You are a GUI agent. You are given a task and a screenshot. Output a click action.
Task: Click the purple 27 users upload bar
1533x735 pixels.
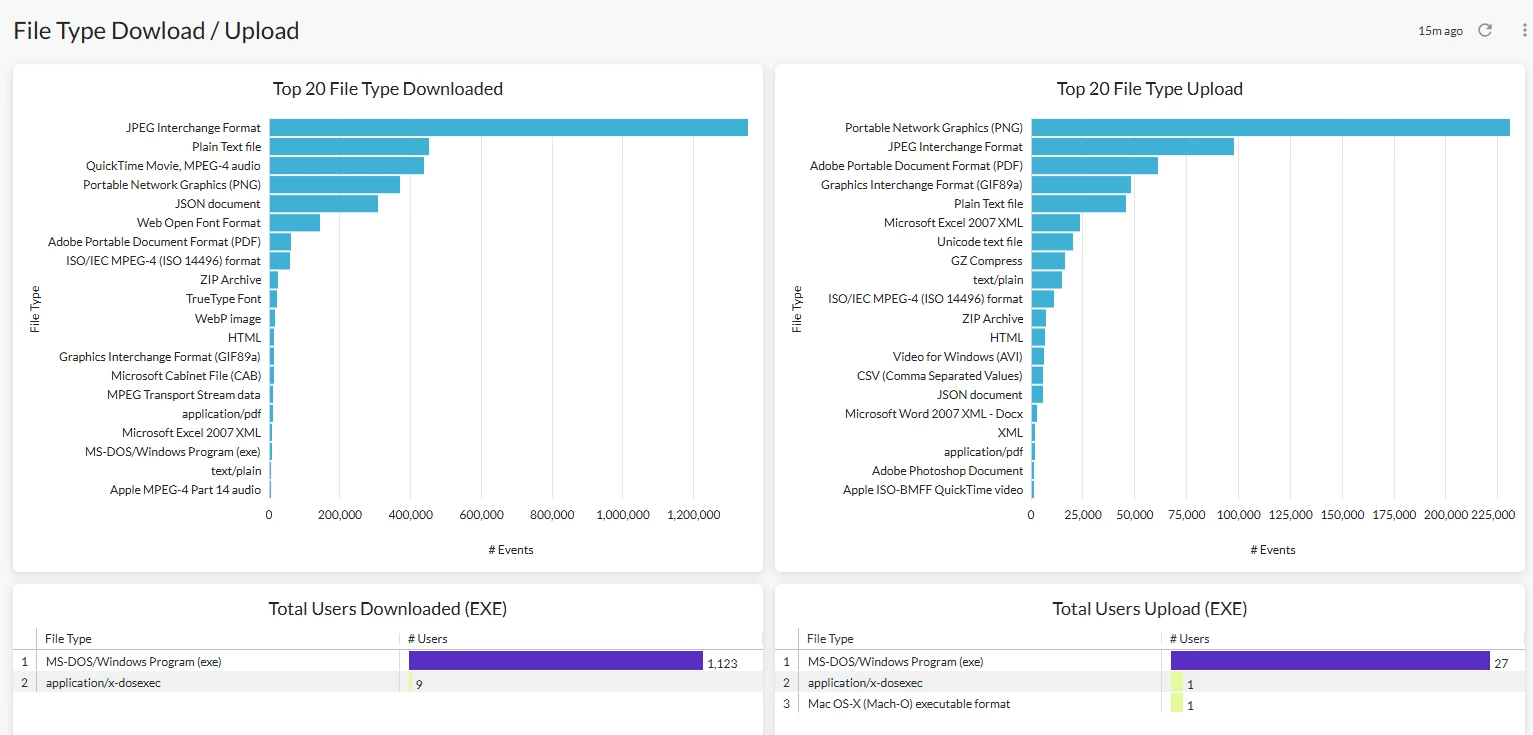pos(1330,661)
